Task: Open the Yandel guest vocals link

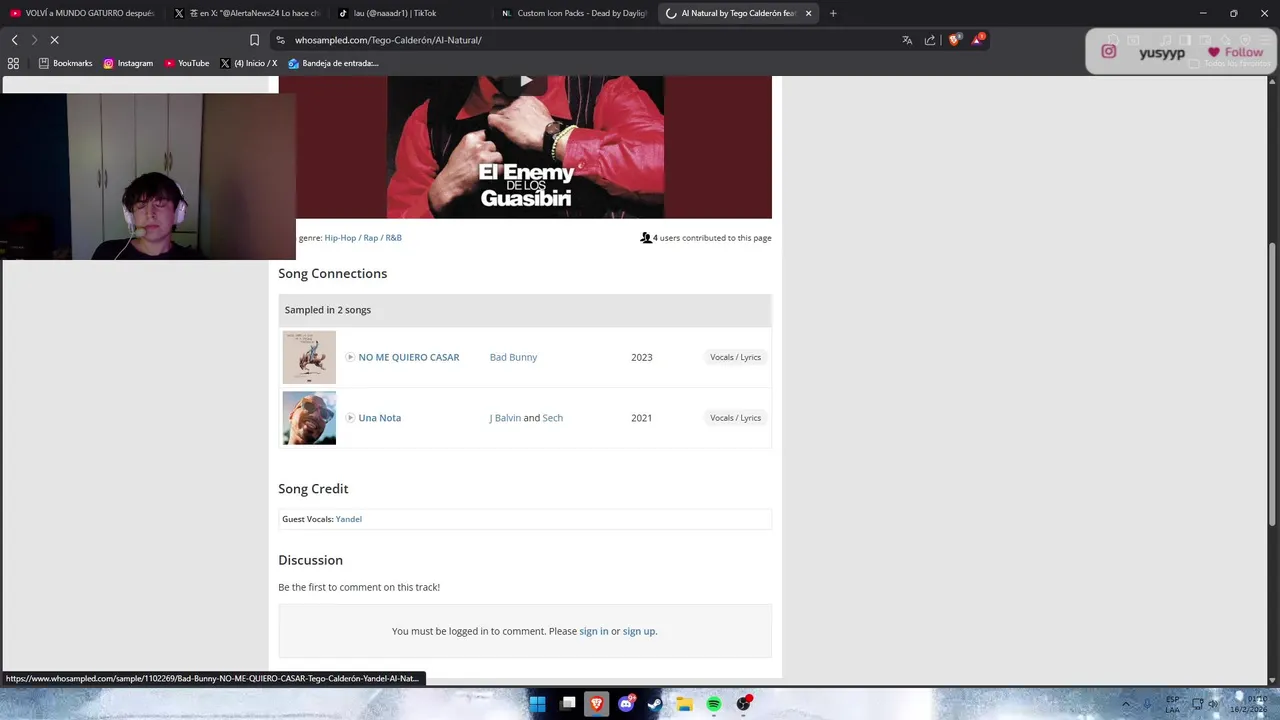Action: pyautogui.click(x=349, y=519)
